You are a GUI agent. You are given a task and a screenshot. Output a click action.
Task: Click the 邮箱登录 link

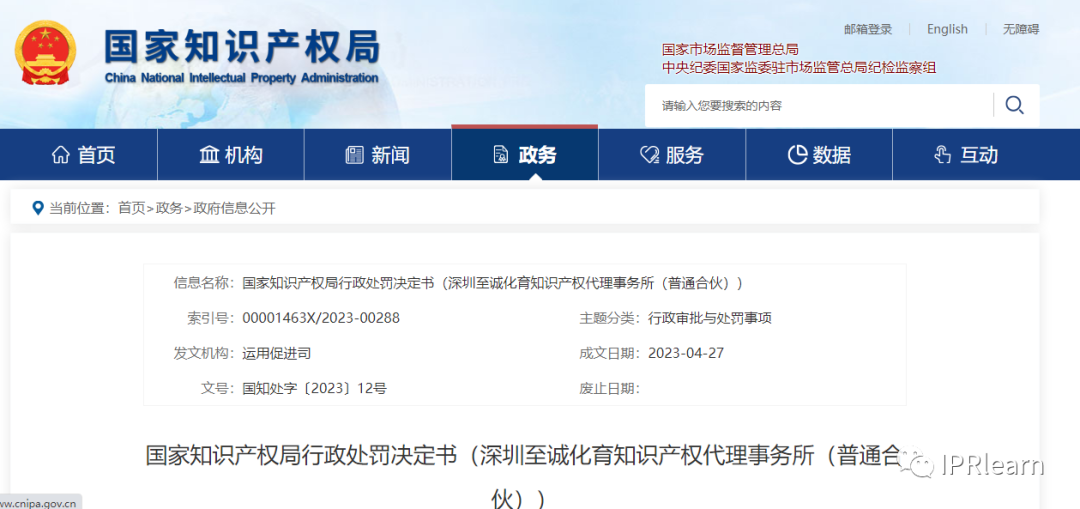[868, 29]
